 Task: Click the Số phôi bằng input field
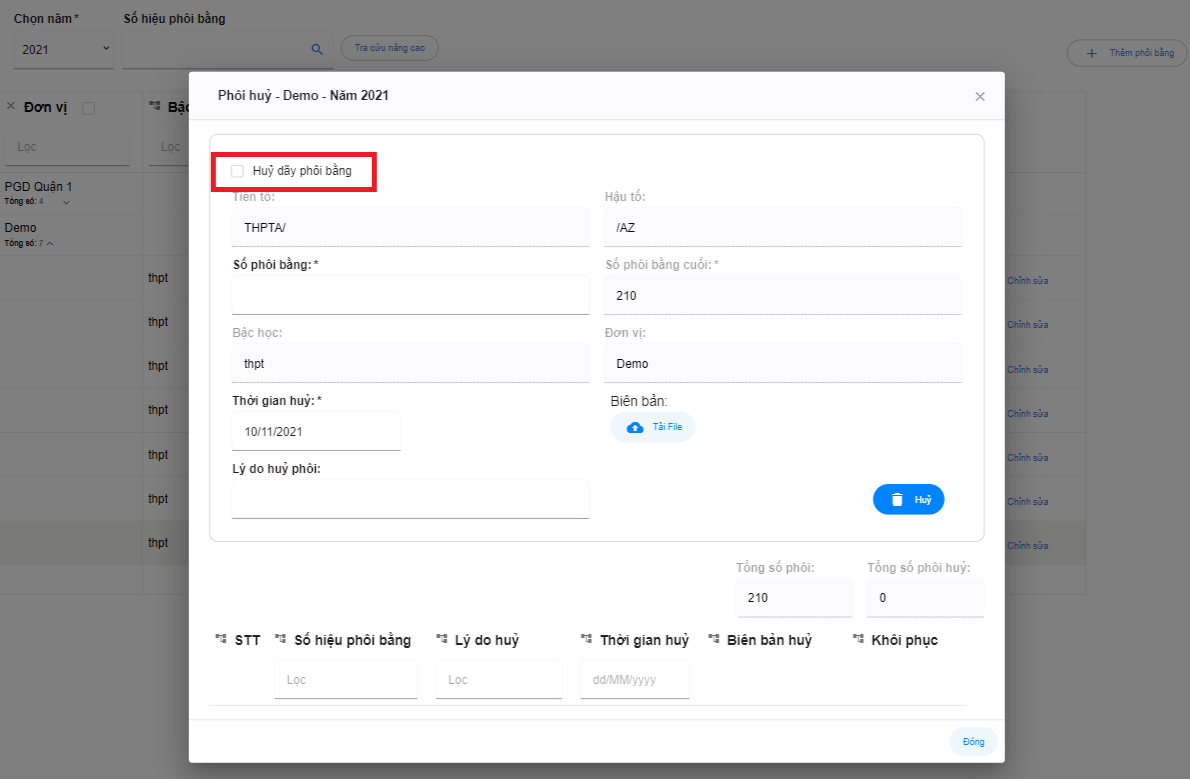(x=410, y=296)
